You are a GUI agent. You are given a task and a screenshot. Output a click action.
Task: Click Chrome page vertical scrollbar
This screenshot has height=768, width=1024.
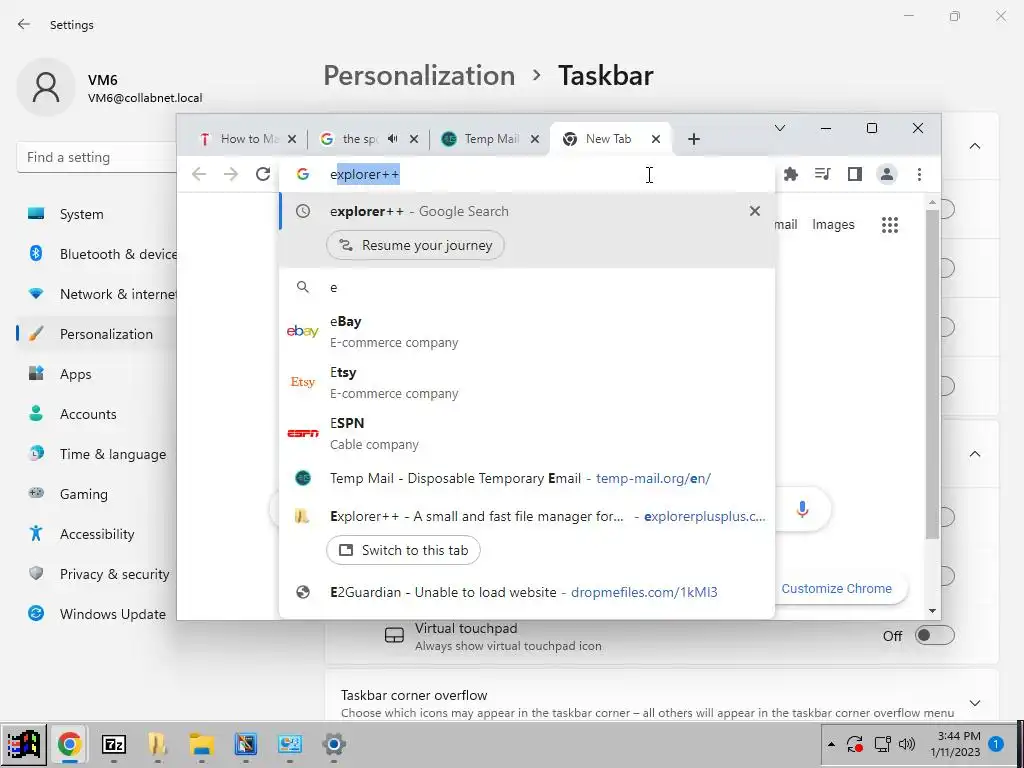[x=933, y=374]
